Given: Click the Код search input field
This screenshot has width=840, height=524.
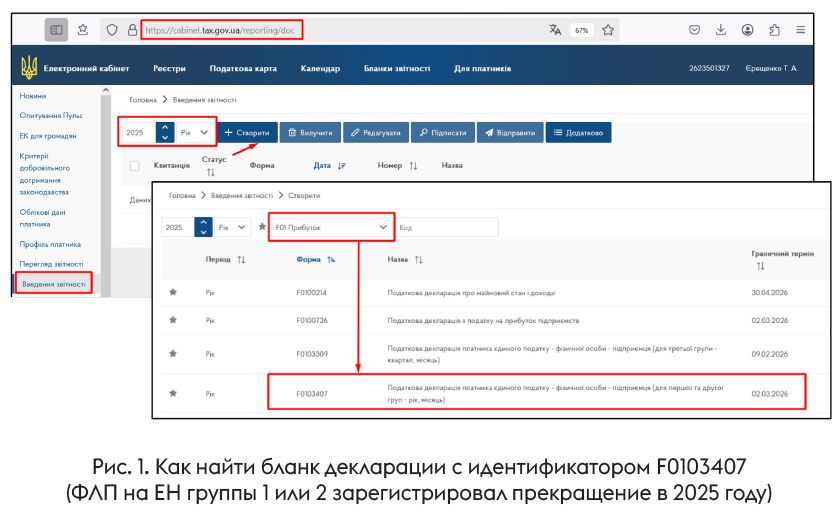Looking at the screenshot, I should coord(446,227).
